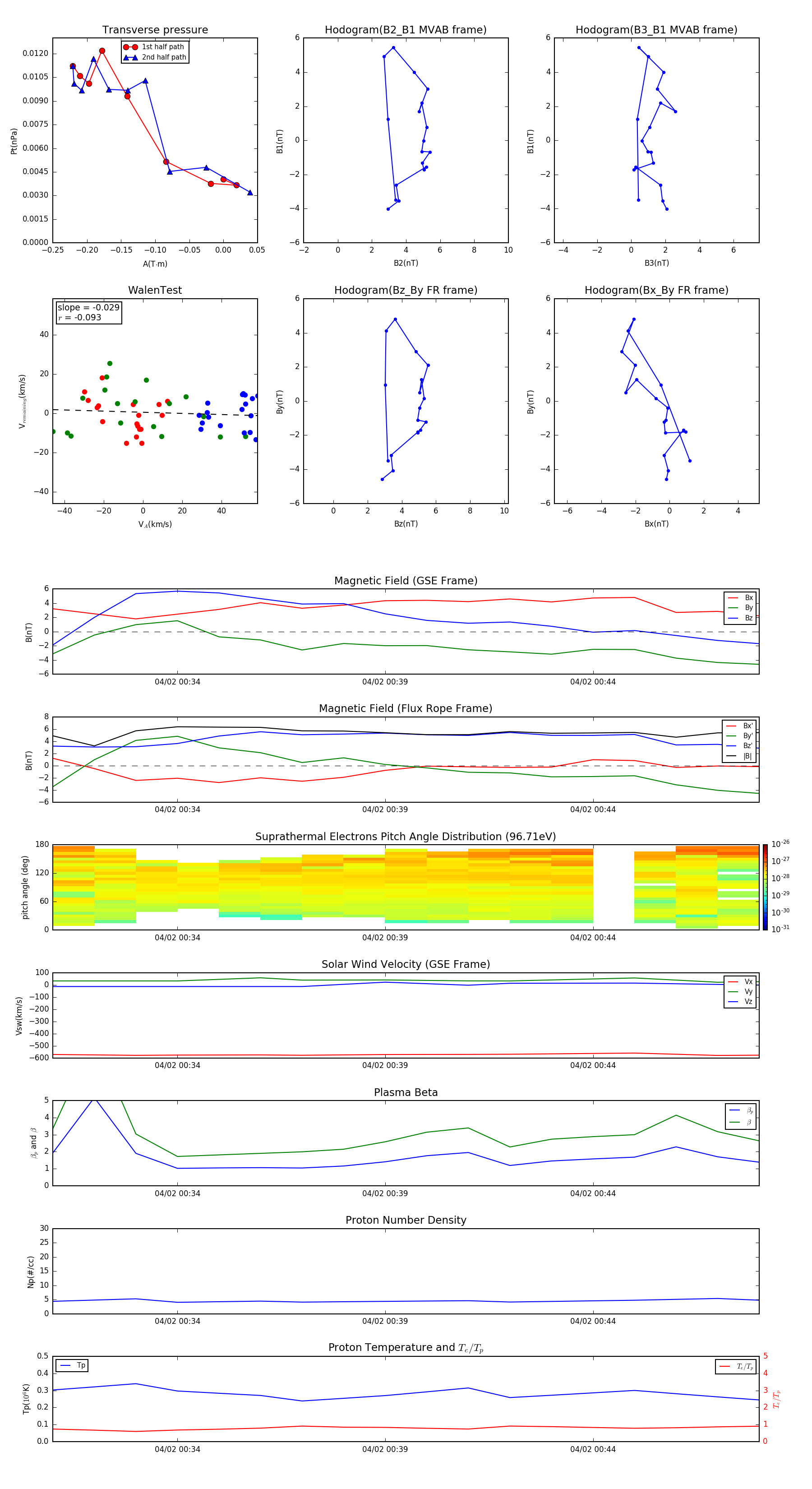Click '04/02 00:34' tick under GSE magnetic field
This screenshot has width=812, height=1489.
177,681
